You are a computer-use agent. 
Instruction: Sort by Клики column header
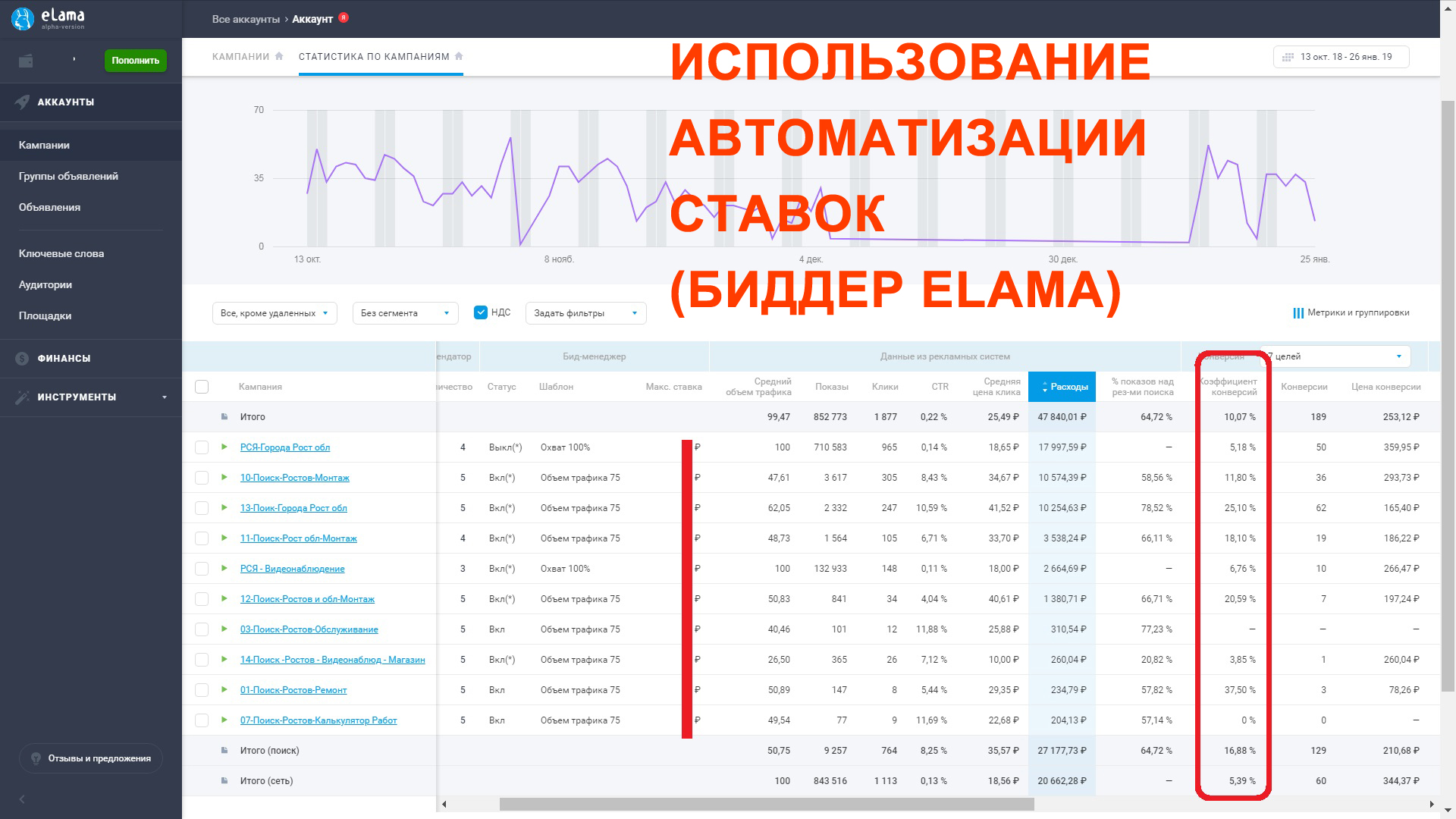[x=885, y=387]
